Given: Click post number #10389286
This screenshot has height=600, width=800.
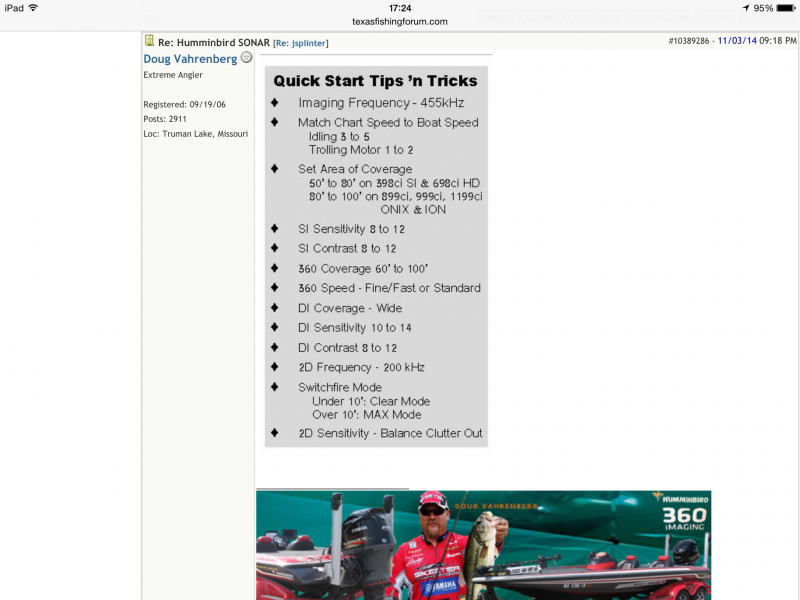Looking at the screenshot, I should pos(689,41).
